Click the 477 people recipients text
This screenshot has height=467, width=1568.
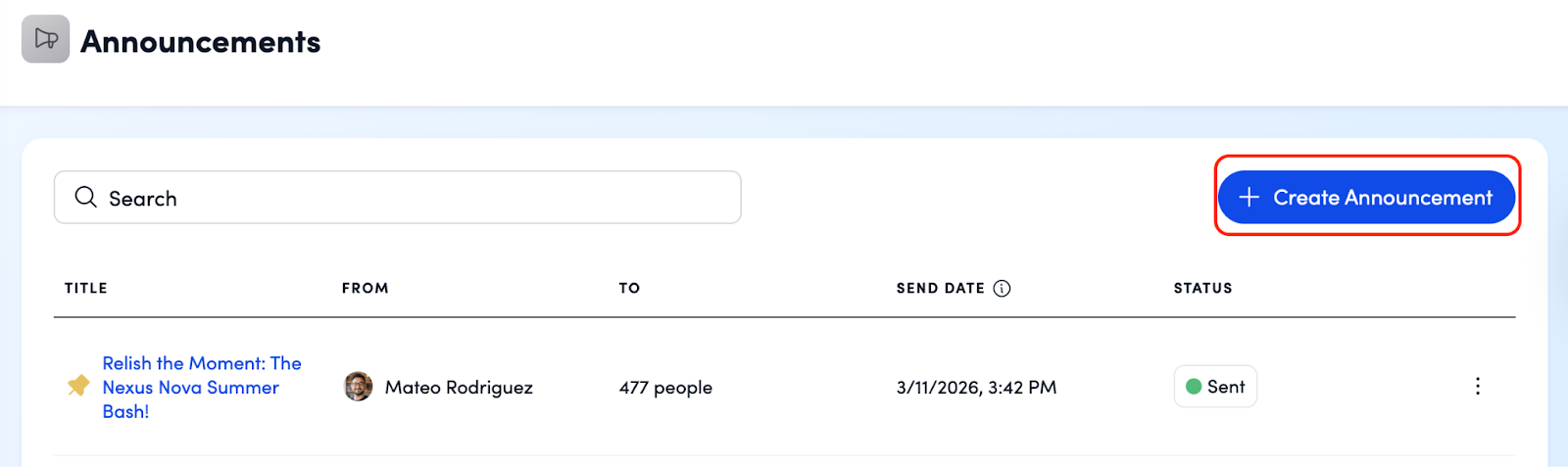pyautogui.click(x=665, y=388)
